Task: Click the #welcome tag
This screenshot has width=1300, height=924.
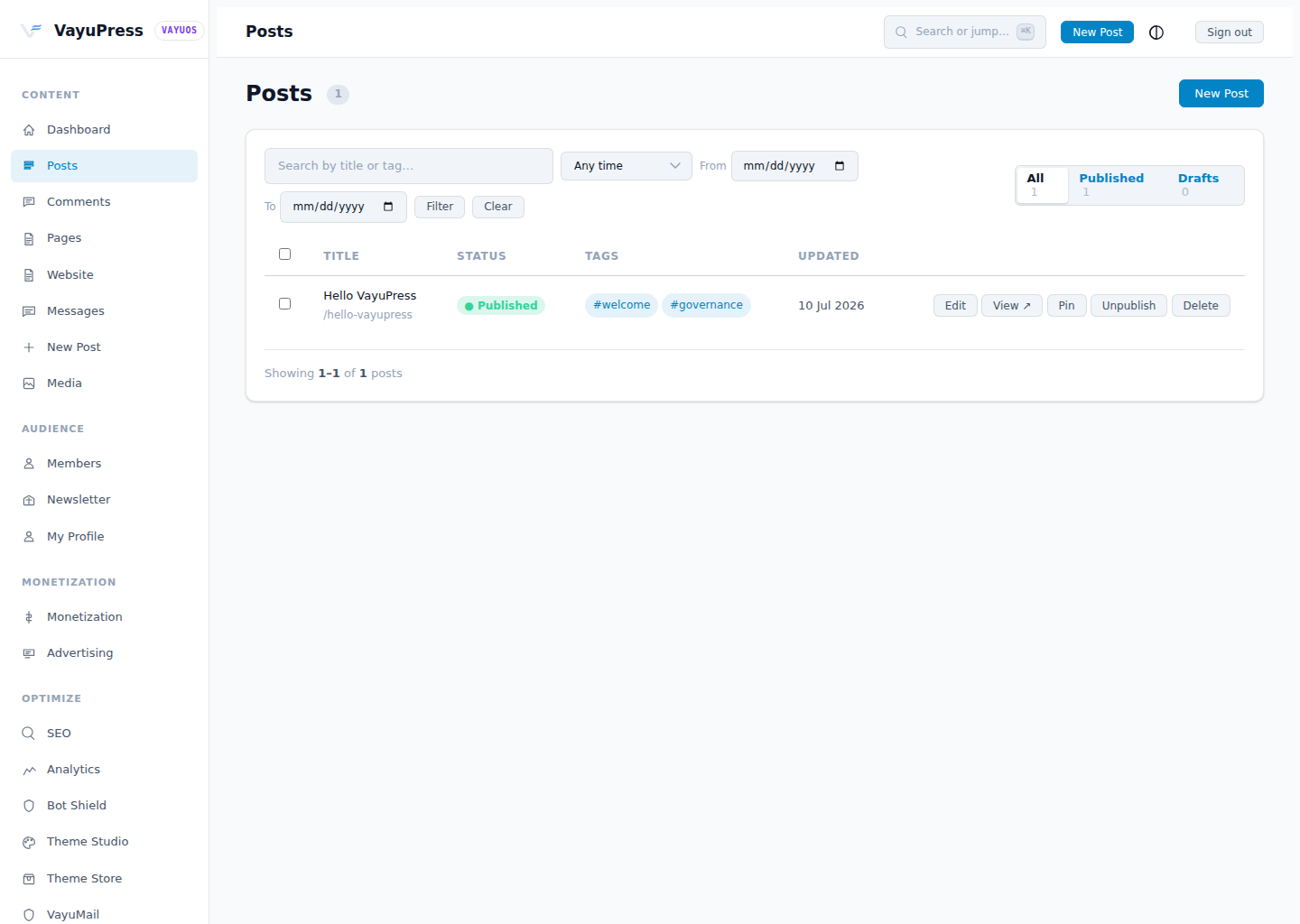Action: (621, 305)
